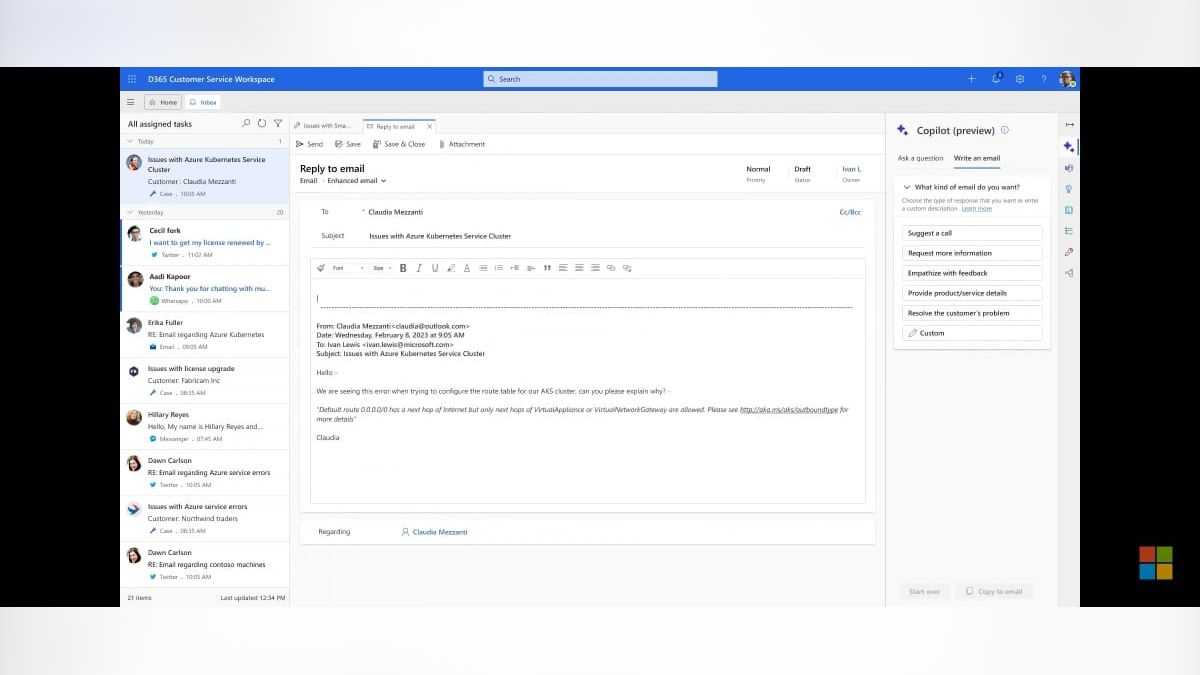
Task: Open the checklist icon in the side rail
Action: coord(1069,231)
